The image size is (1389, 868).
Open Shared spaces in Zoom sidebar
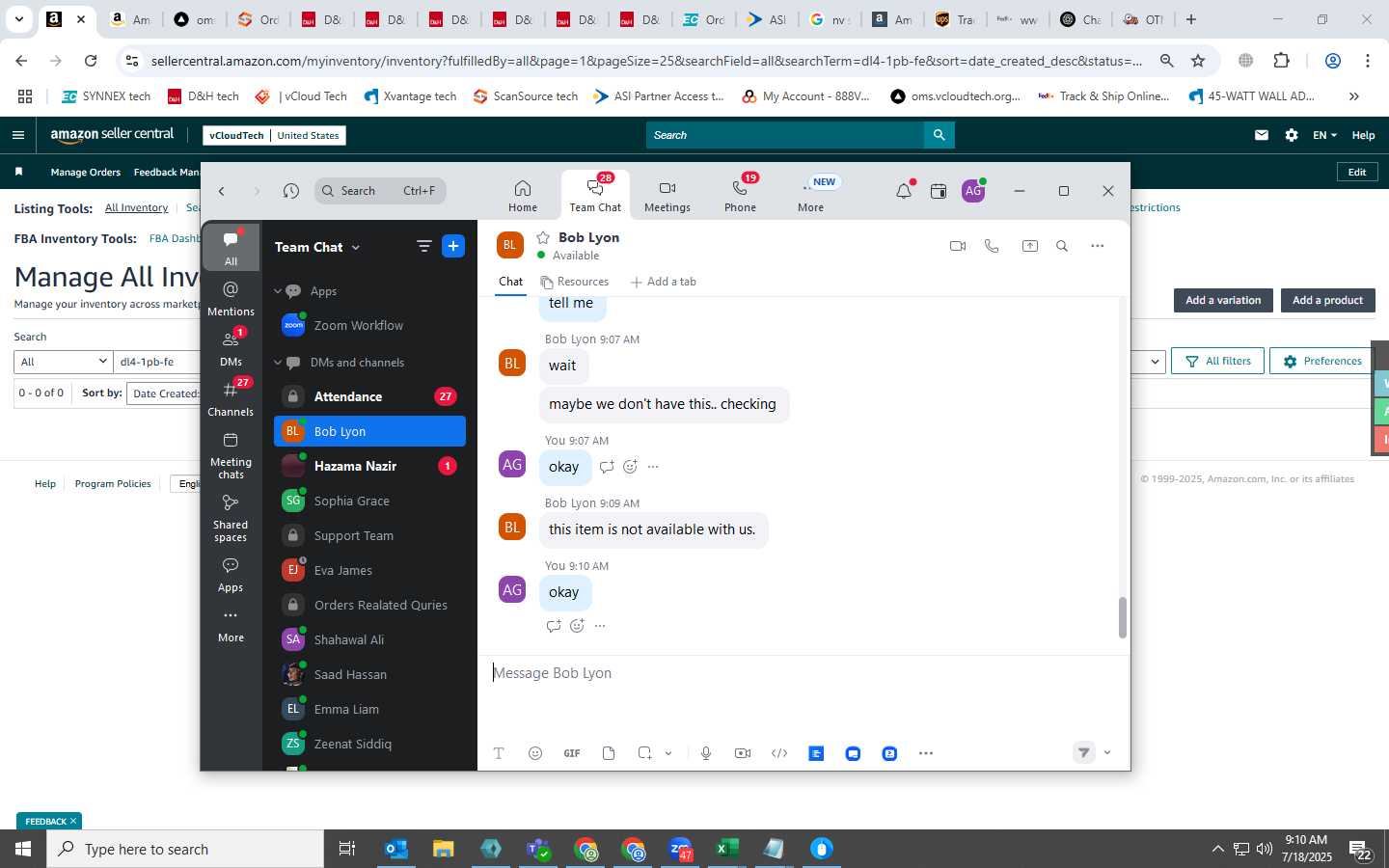(231, 518)
